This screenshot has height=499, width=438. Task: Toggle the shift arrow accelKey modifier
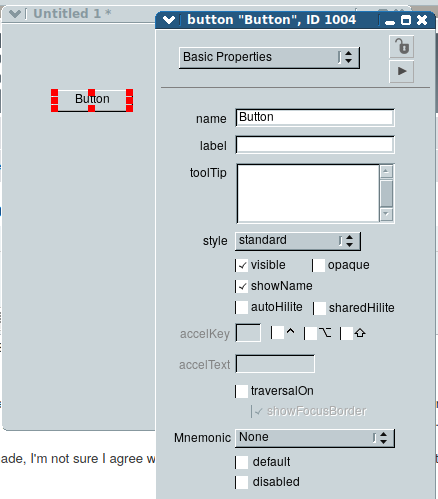tap(346, 333)
